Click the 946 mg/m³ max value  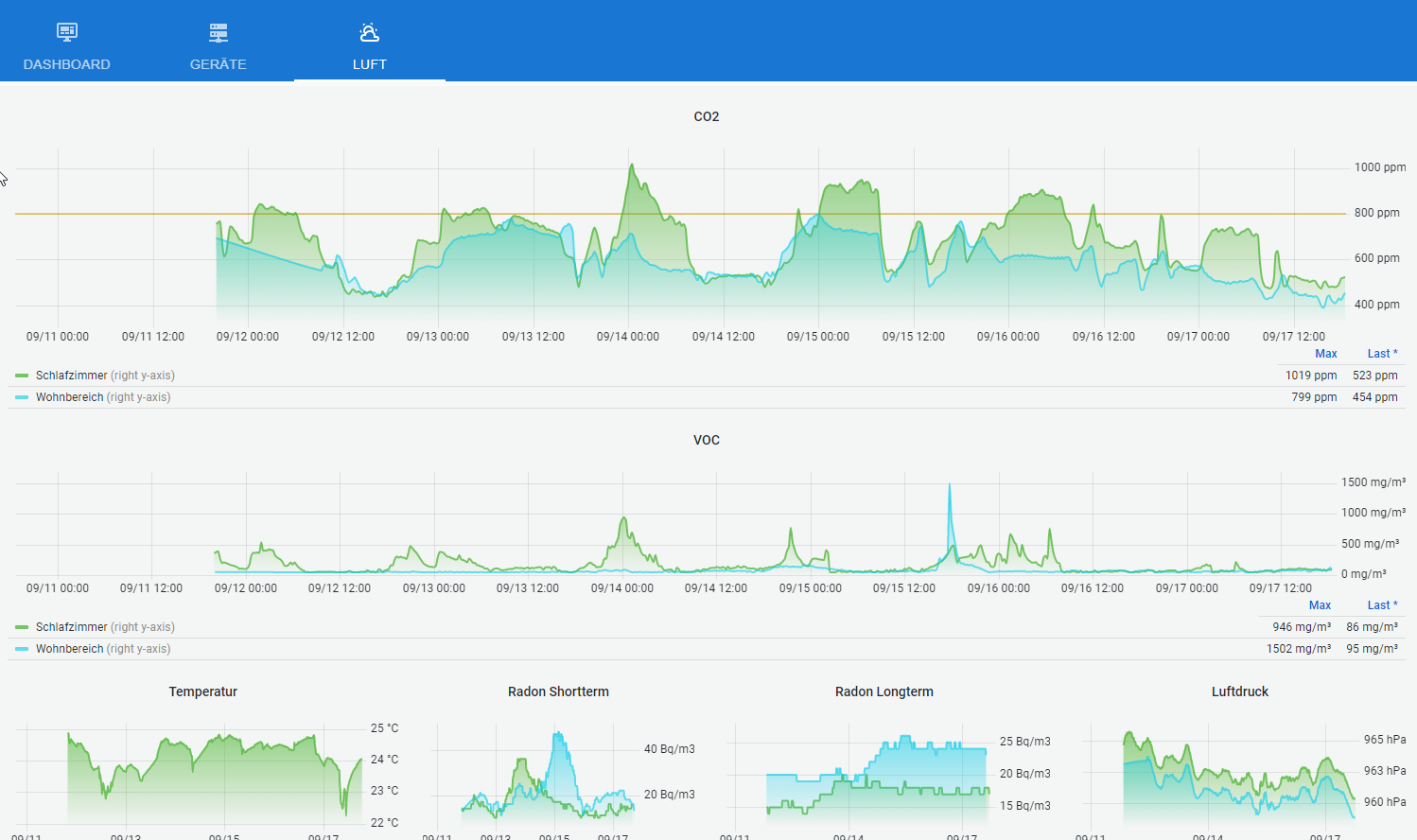click(x=1302, y=627)
